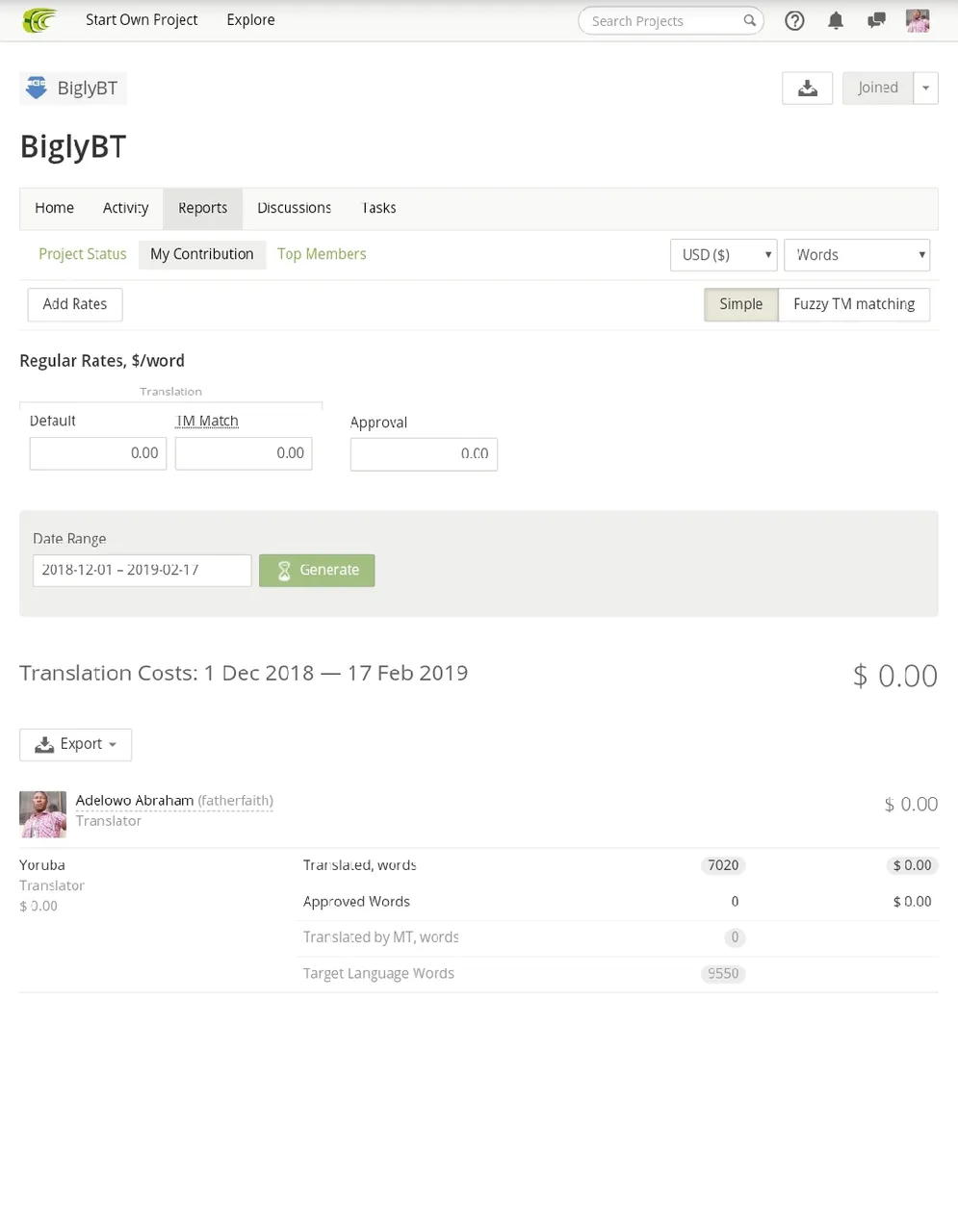Click the Crowdin logo icon
Screen dimensions: 958x1232
39,20
